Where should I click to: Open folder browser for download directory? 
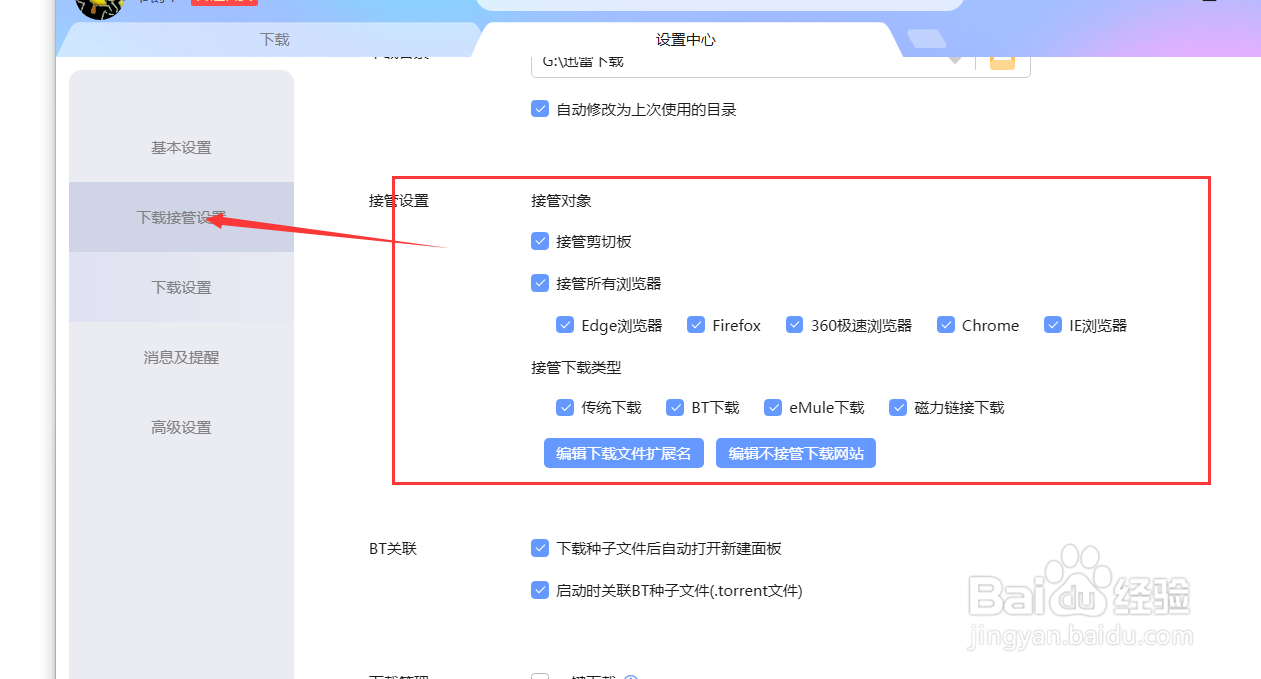pos(1002,61)
